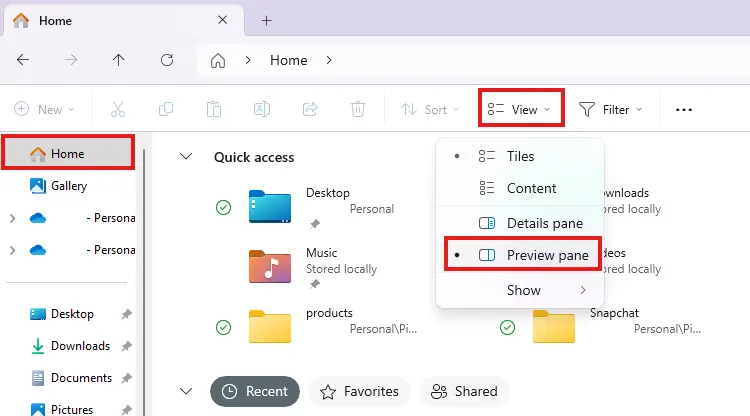Click Home in the address bar breadcrumb
This screenshot has width=750, height=416.
[x=288, y=60]
